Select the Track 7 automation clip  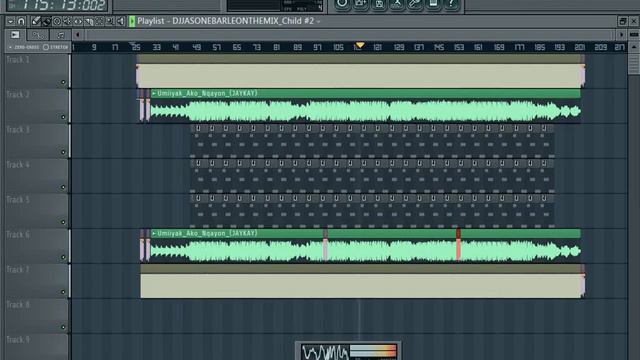tap(362, 282)
